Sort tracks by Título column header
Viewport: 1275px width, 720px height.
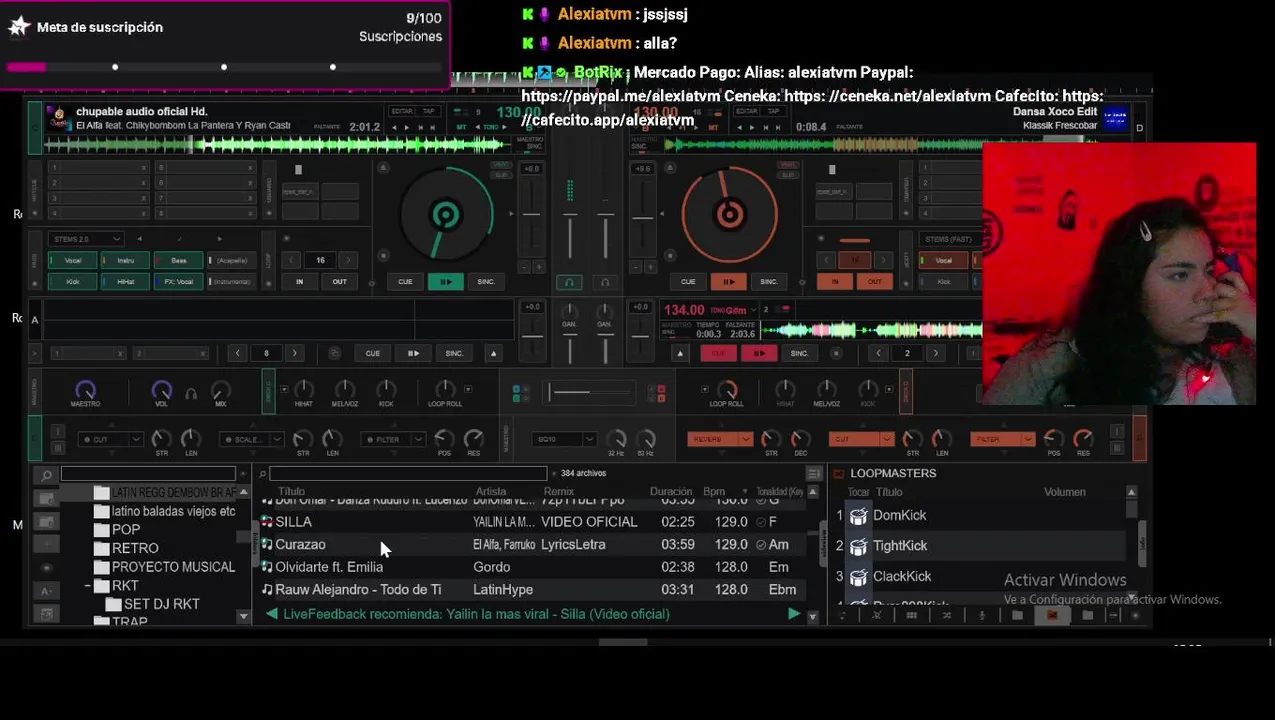[291, 492]
